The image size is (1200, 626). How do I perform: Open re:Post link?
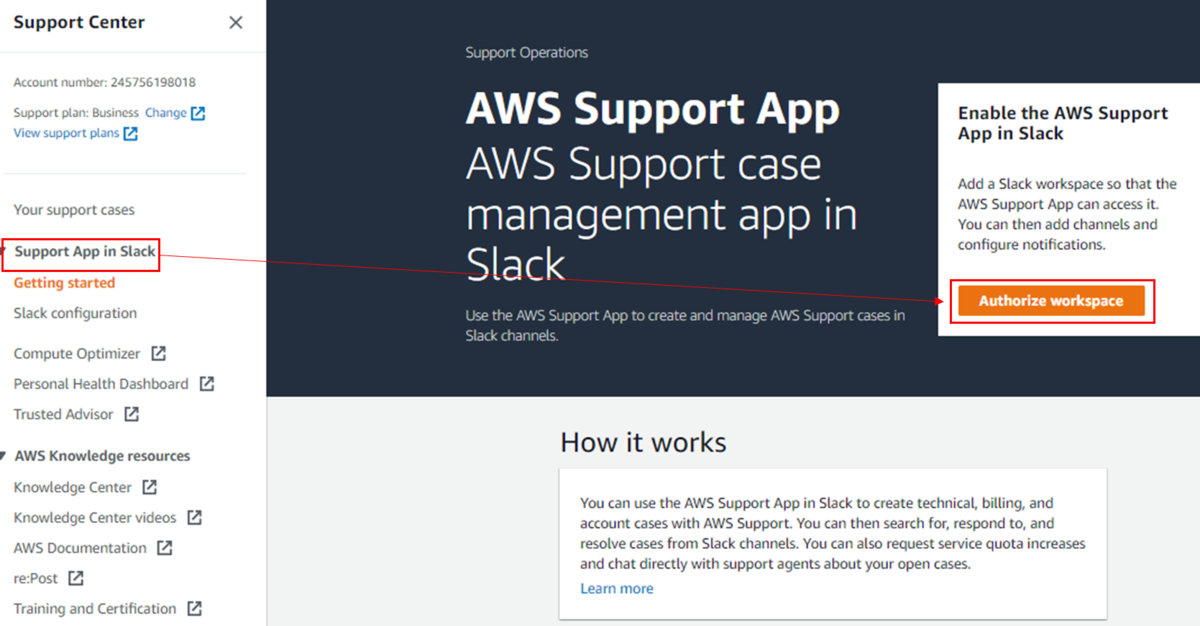click(x=36, y=578)
